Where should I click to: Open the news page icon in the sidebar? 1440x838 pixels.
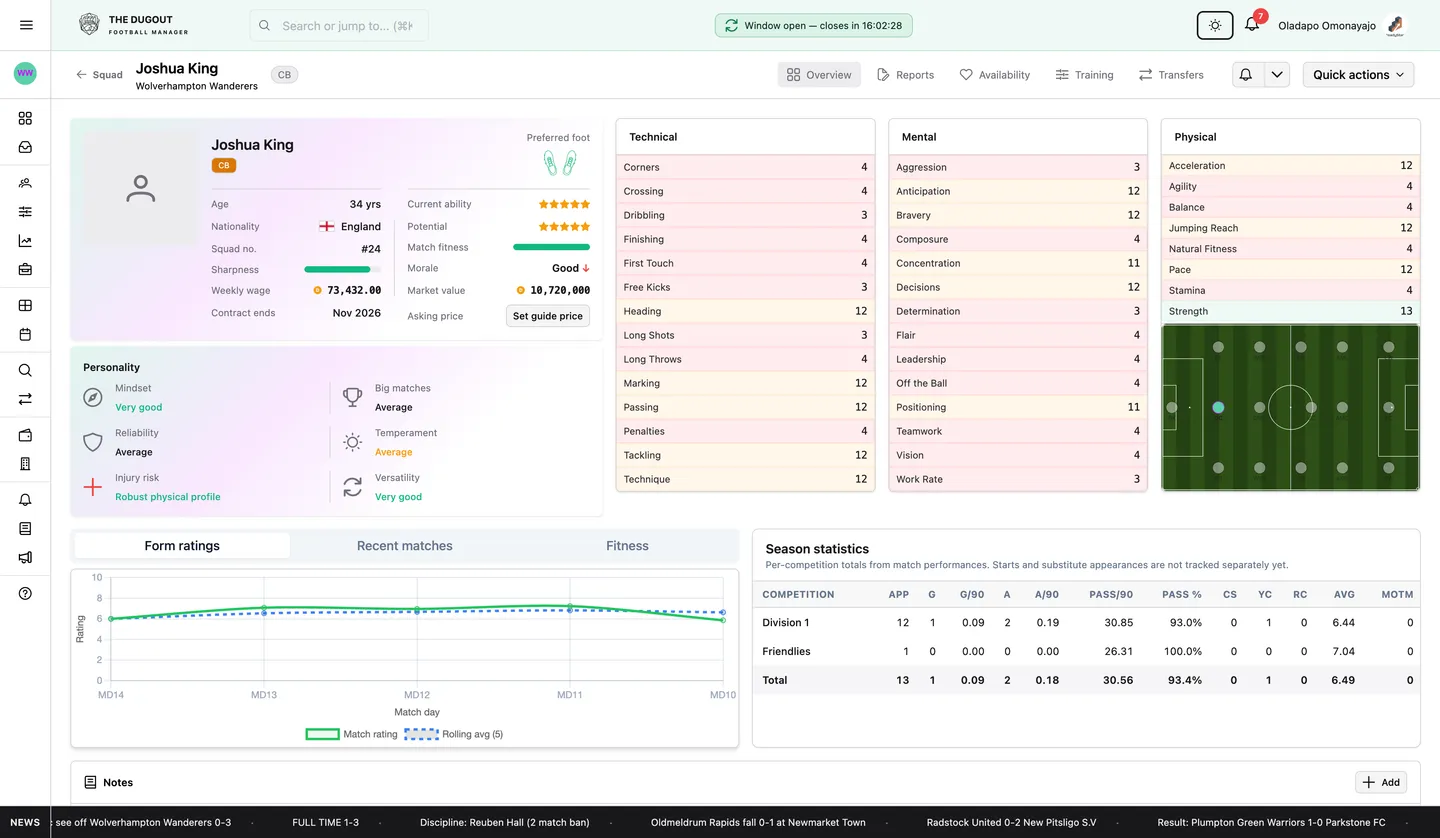25,529
